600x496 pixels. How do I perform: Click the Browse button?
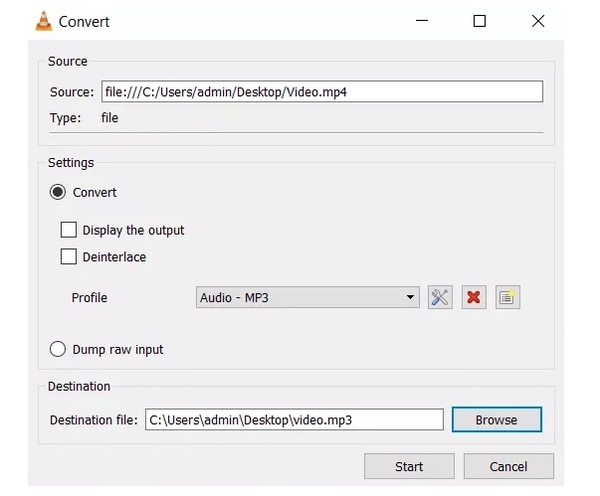[x=497, y=419]
